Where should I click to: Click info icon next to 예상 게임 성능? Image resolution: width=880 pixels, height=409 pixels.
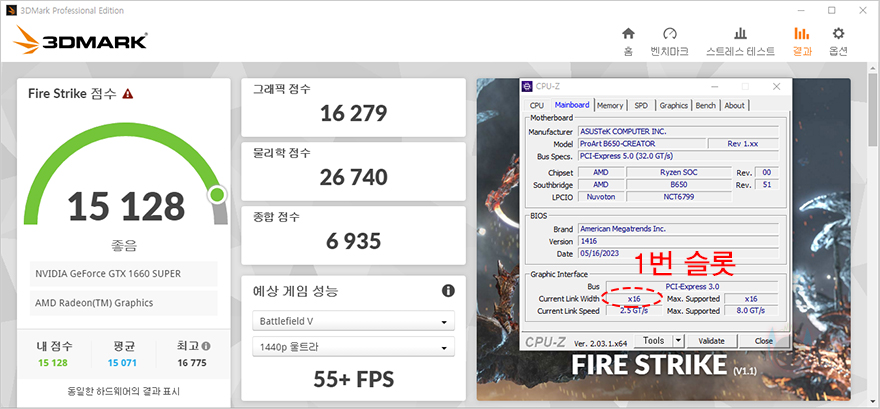[x=448, y=291]
